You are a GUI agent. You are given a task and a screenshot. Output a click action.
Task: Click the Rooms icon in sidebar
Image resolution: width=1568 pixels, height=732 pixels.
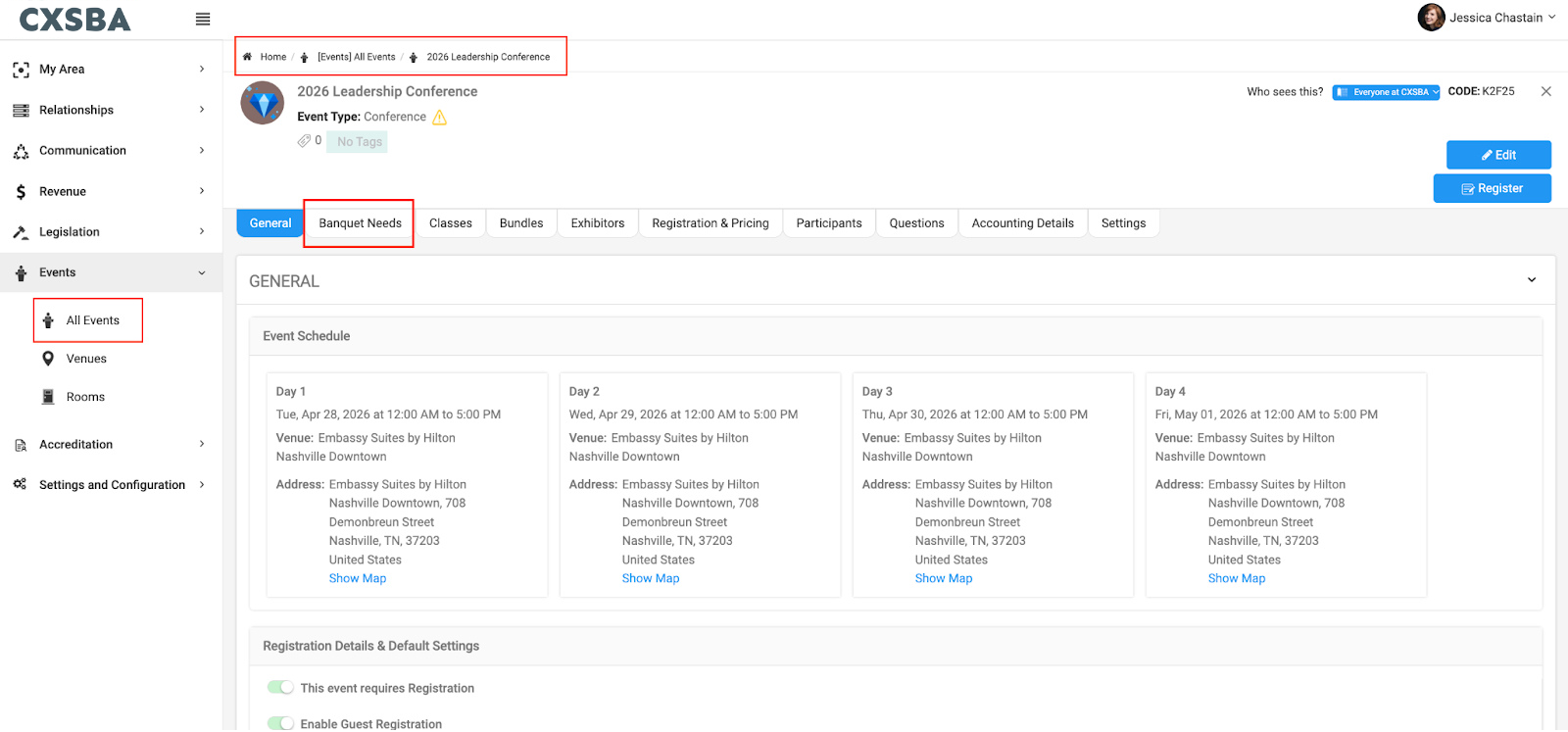click(x=48, y=397)
